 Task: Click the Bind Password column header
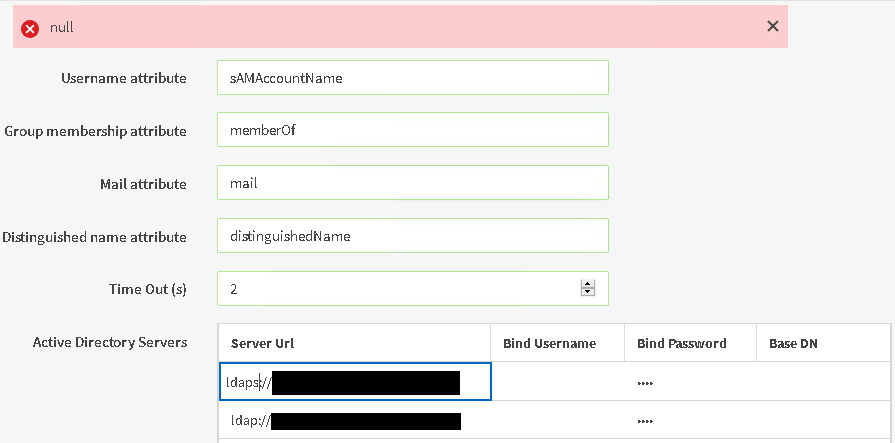(x=690, y=343)
